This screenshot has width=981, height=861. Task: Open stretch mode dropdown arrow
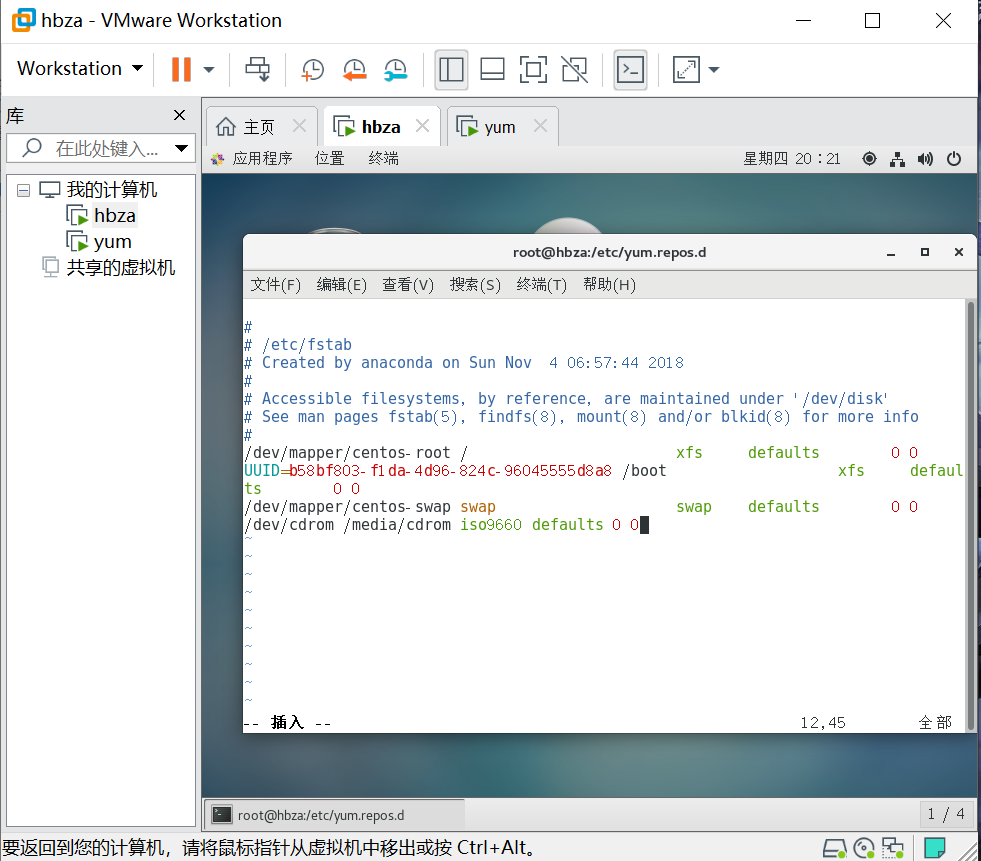714,69
